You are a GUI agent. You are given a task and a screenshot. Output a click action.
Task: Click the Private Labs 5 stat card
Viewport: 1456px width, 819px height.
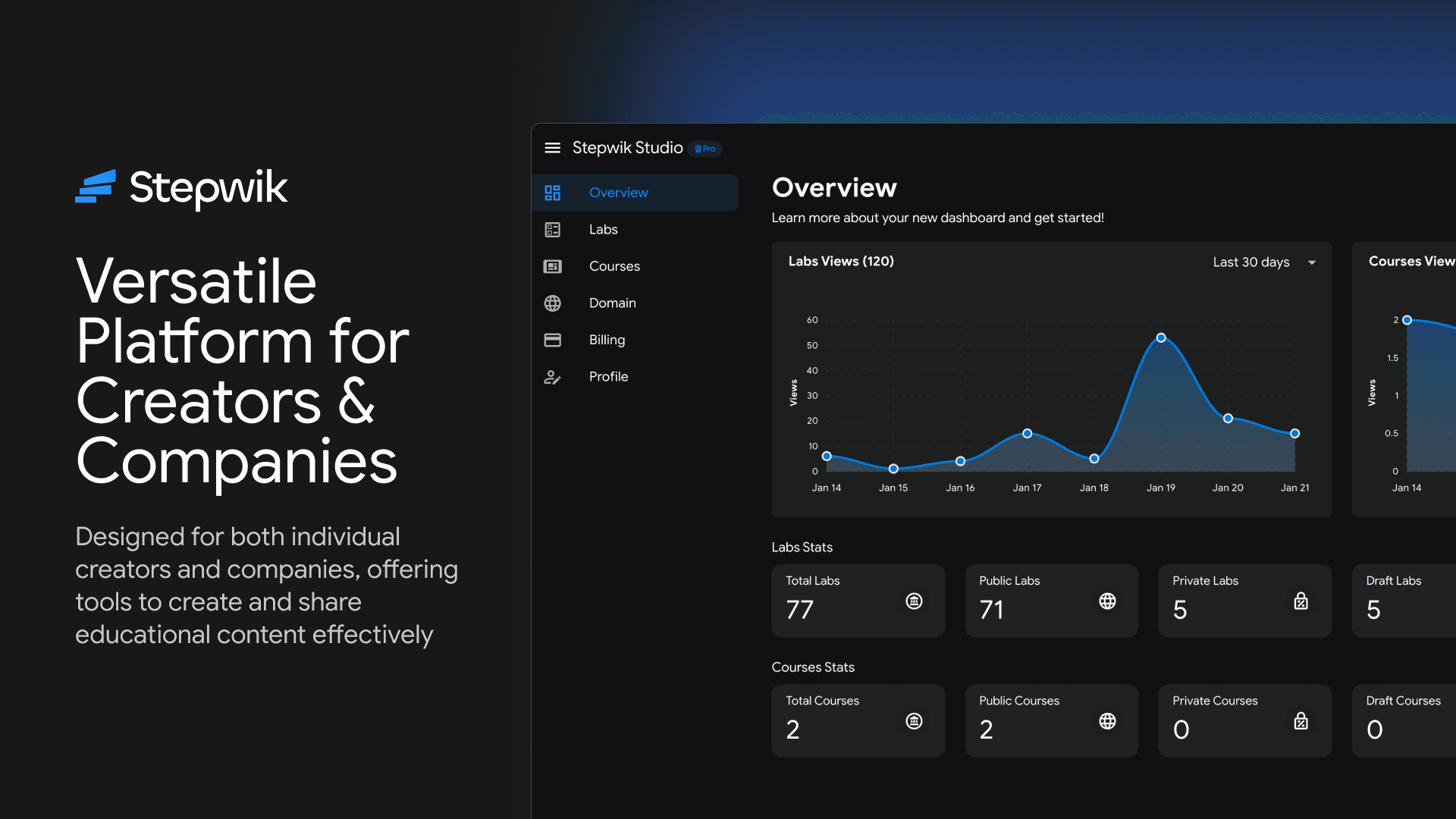pos(1244,601)
